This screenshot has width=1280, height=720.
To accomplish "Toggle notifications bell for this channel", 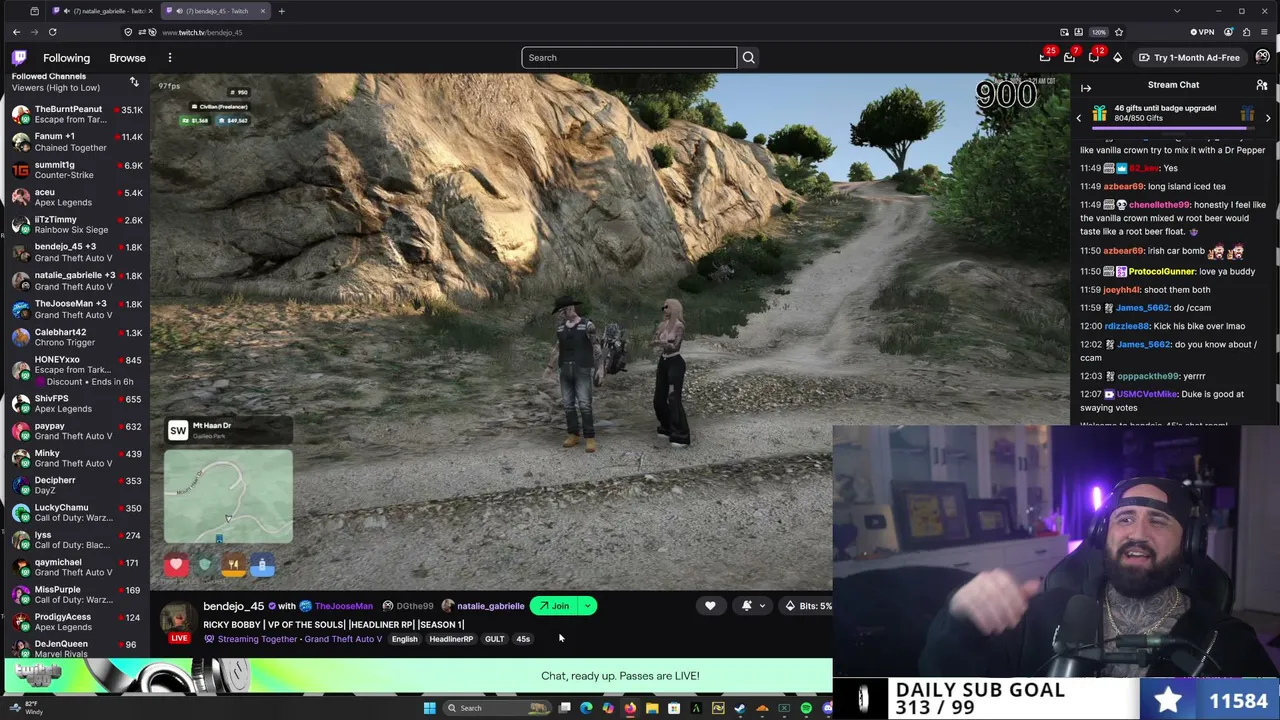I will [746, 606].
